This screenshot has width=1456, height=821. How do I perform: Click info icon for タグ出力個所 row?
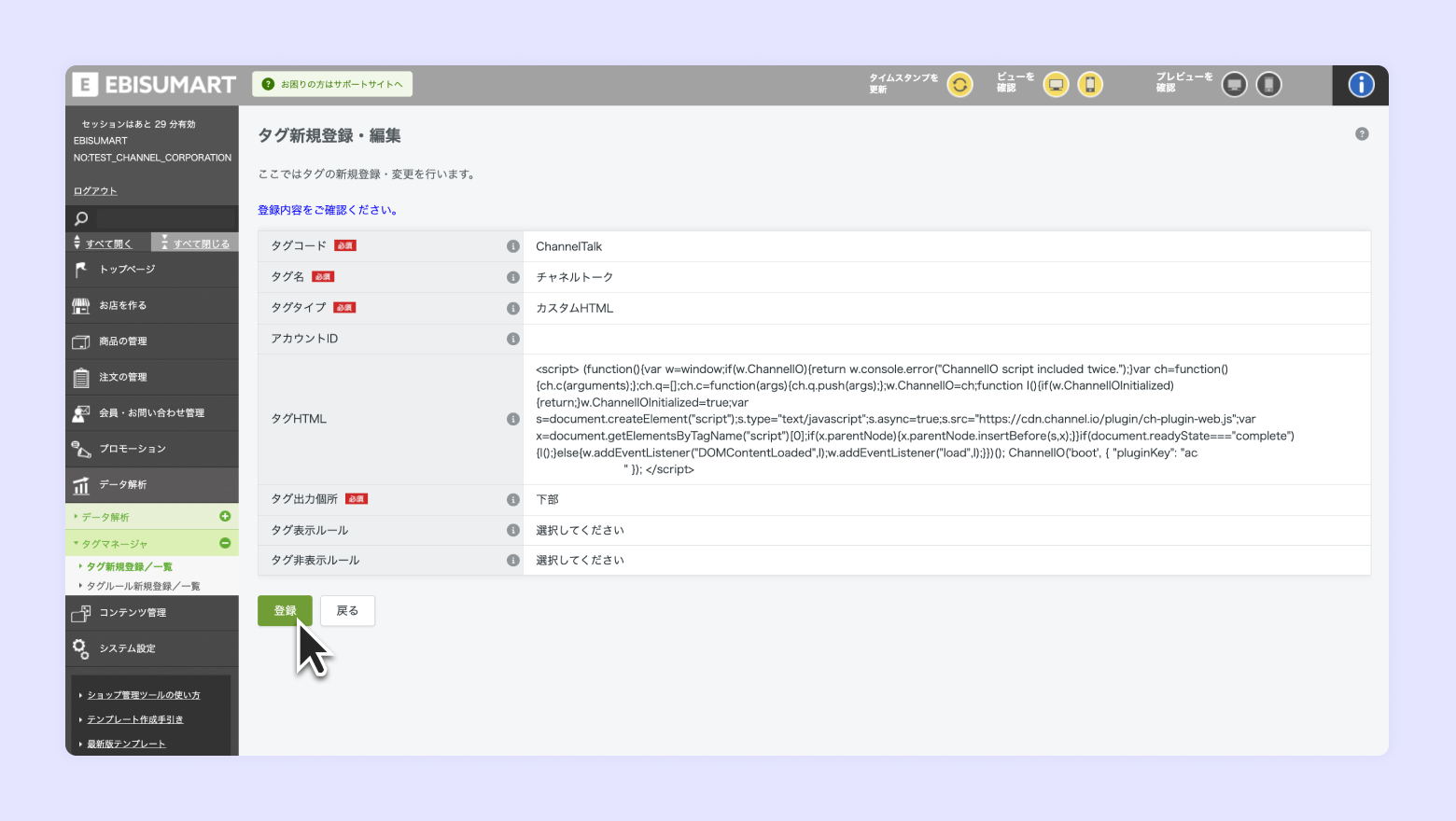point(512,499)
